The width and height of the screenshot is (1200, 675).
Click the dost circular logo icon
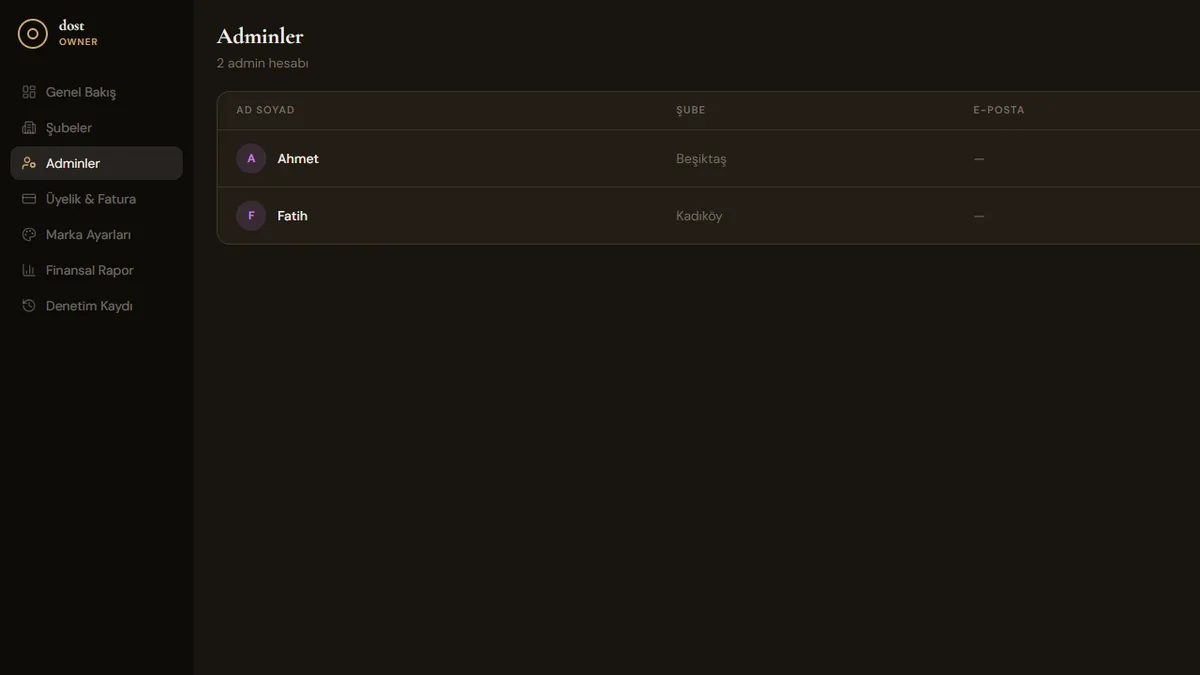[33, 34]
